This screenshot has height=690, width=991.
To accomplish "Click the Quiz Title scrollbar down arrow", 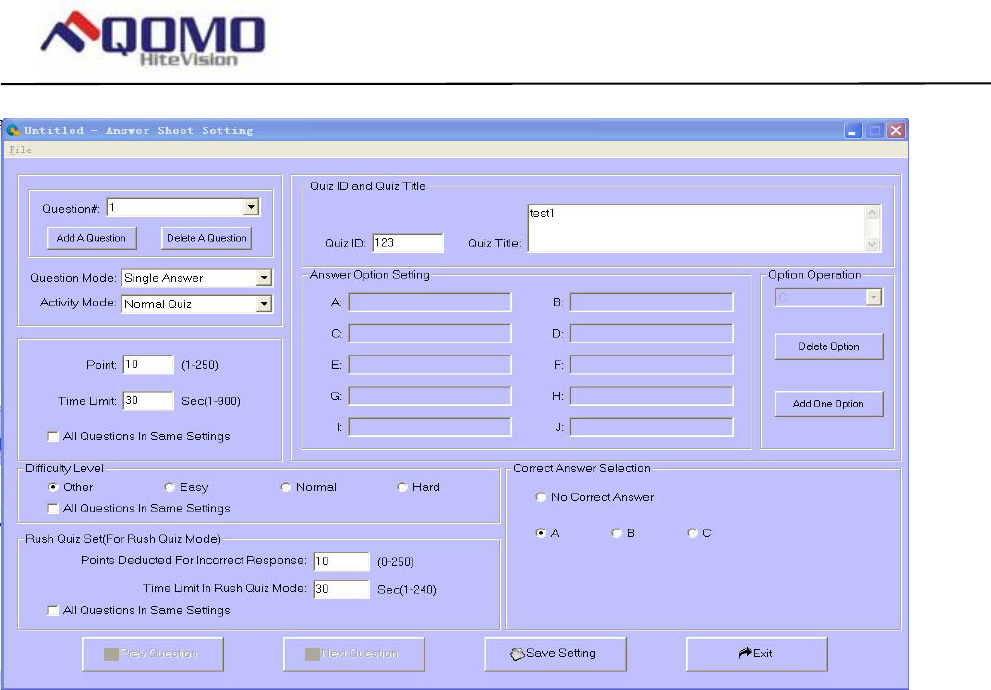I will 872,244.
